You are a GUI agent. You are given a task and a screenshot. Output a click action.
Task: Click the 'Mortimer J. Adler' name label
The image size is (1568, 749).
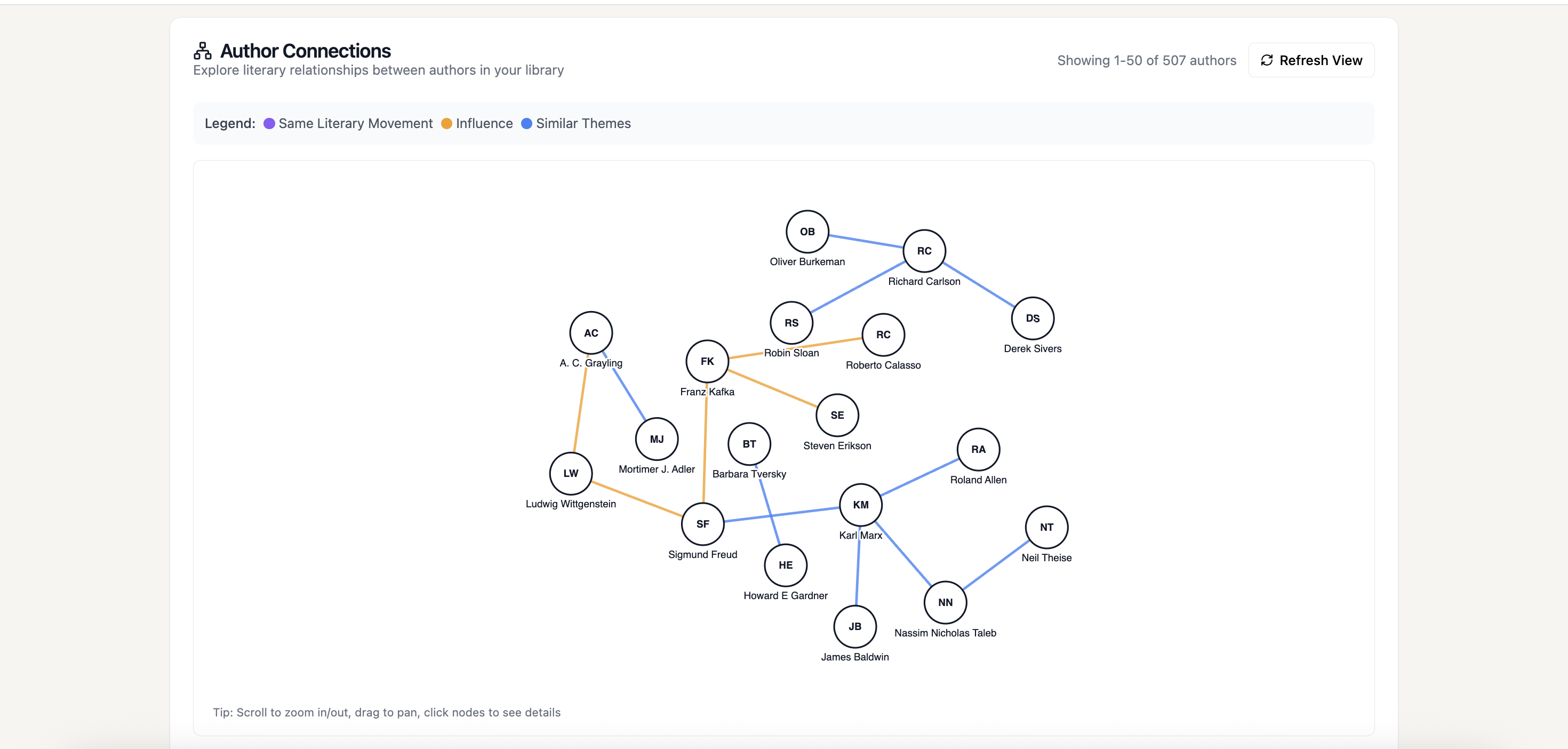(x=657, y=469)
